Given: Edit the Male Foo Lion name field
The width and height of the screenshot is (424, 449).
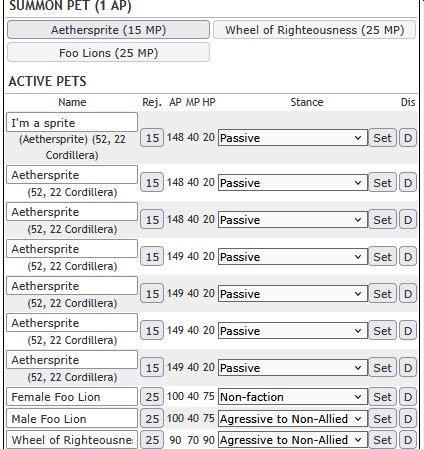Looking at the screenshot, I should point(72,418).
